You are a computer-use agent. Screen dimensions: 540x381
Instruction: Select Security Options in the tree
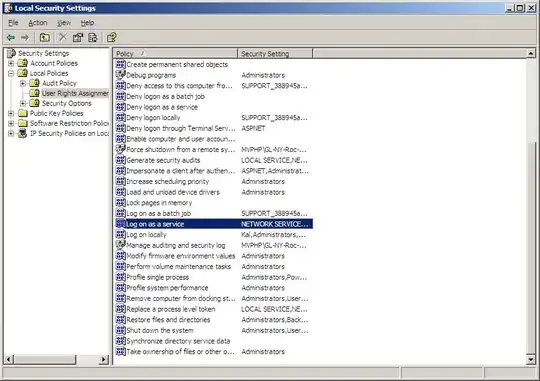coord(66,103)
